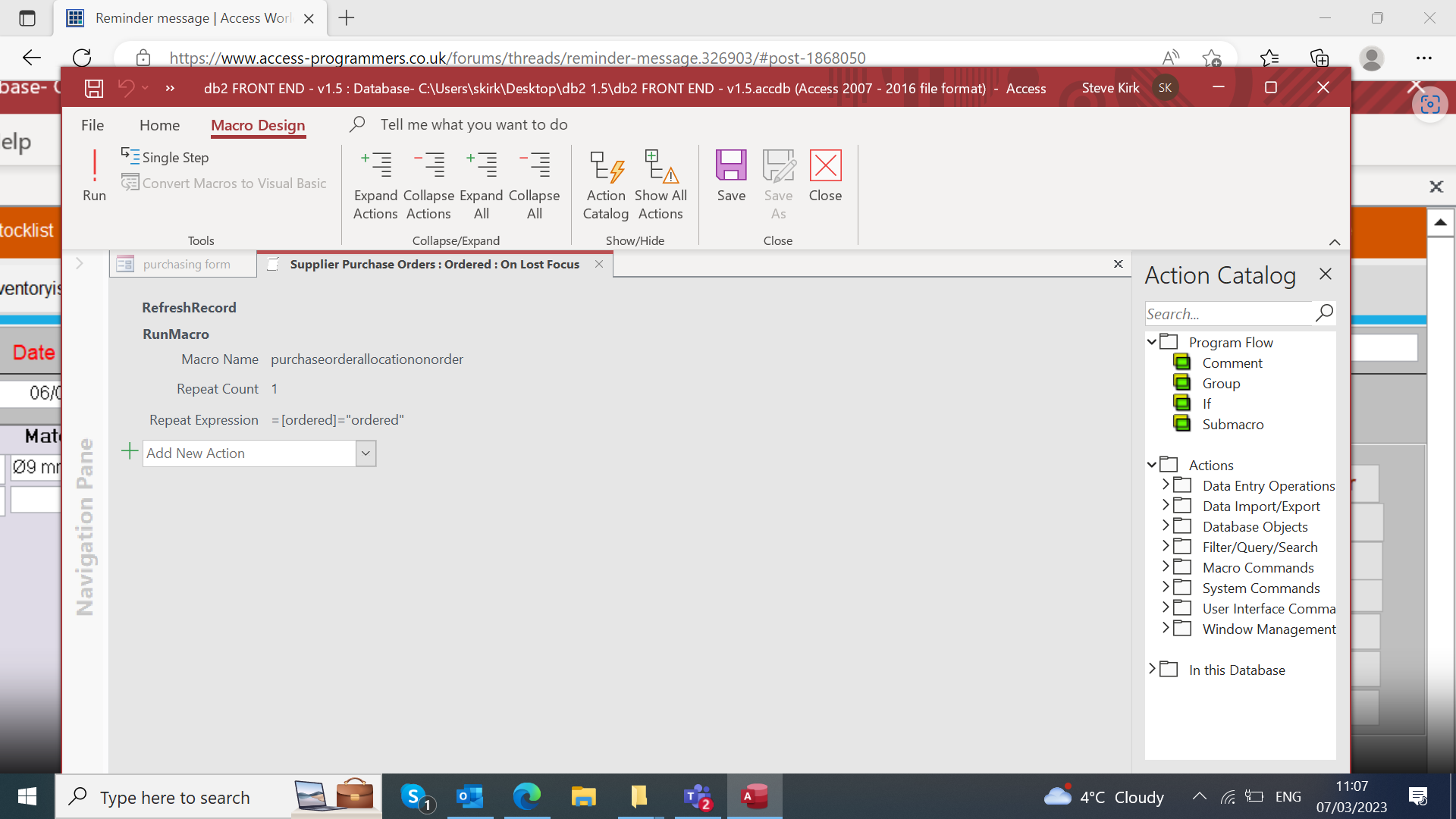
Task: Switch to purchasing form tab
Action: [x=186, y=264]
